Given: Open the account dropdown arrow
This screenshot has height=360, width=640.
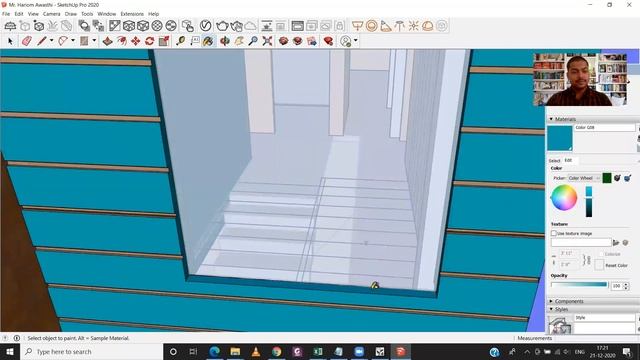Looking at the screenshot, I should pyautogui.click(x=356, y=41).
